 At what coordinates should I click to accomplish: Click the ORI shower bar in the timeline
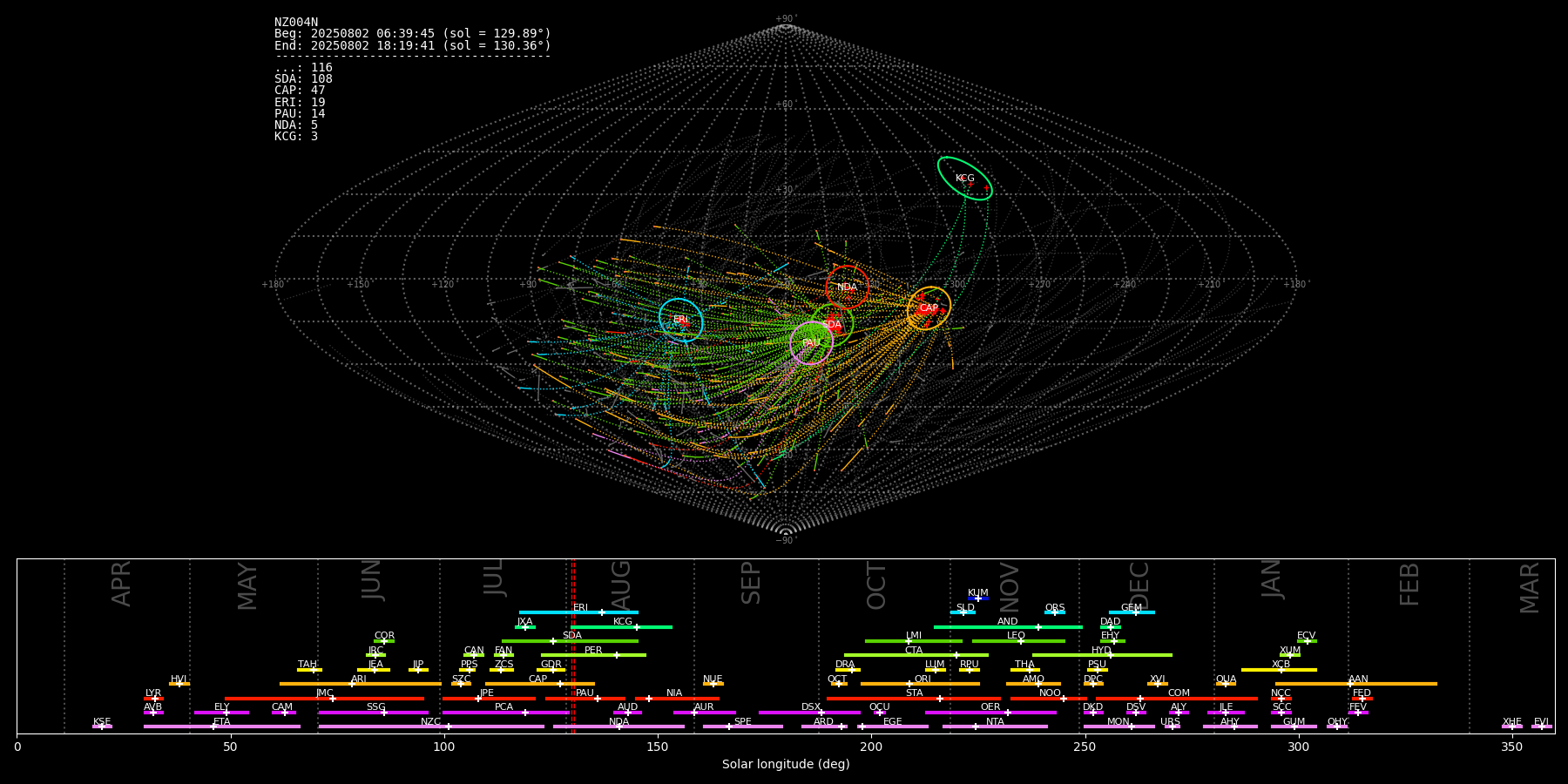click(920, 684)
